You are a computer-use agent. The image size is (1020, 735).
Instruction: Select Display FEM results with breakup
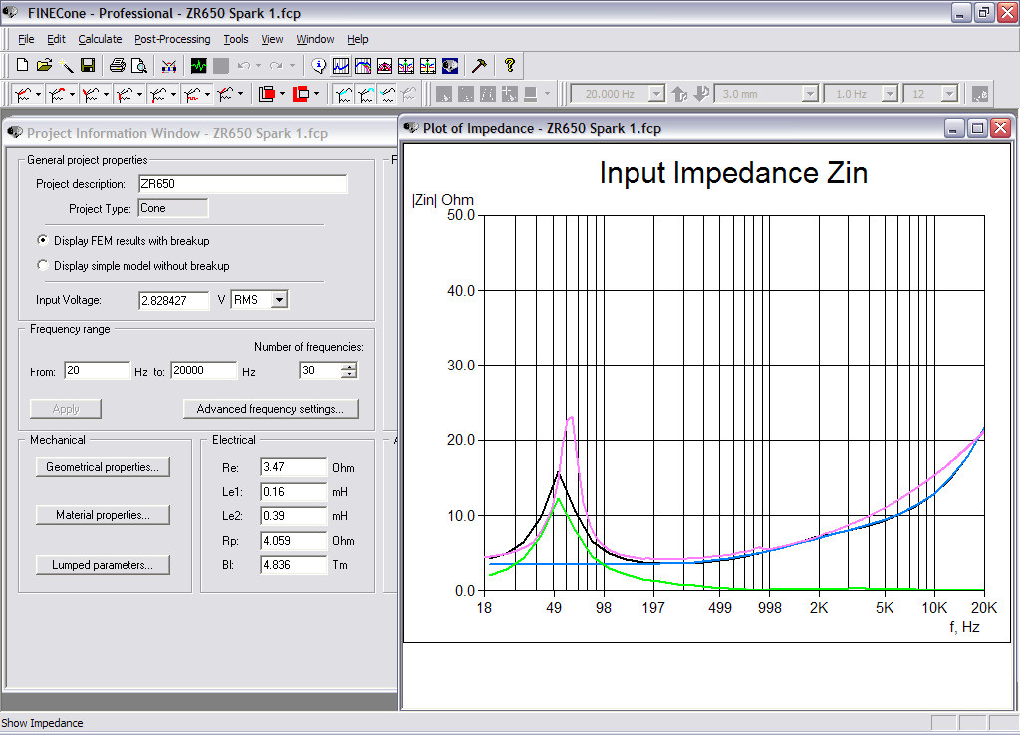click(x=43, y=241)
